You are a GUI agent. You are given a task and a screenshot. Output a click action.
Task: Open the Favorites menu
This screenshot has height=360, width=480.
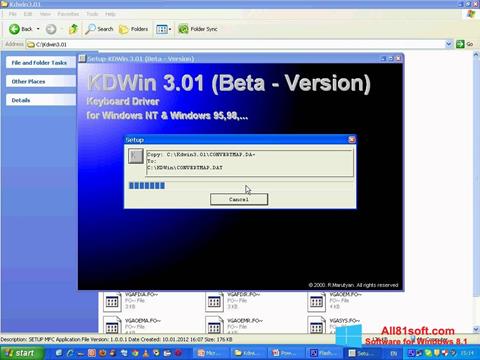[68, 14]
